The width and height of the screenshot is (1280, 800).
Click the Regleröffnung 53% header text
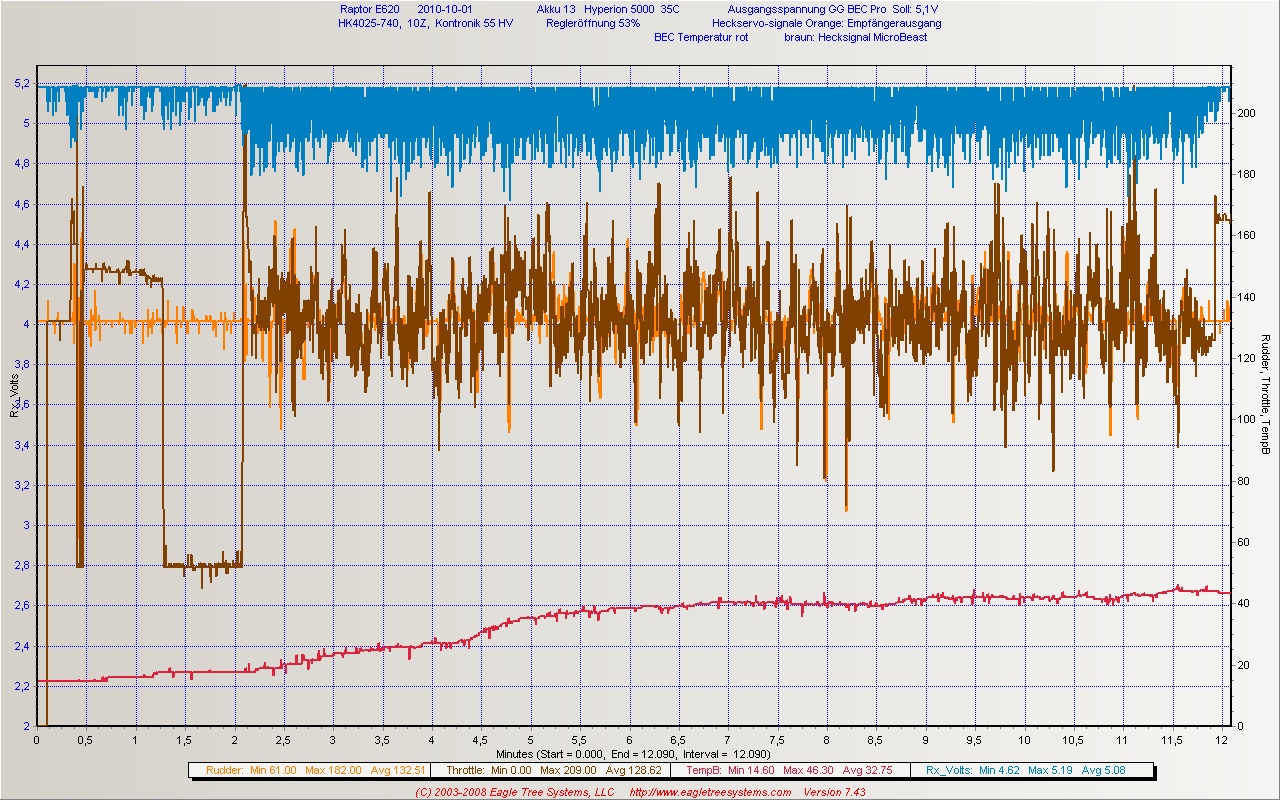(x=593, y=23)
